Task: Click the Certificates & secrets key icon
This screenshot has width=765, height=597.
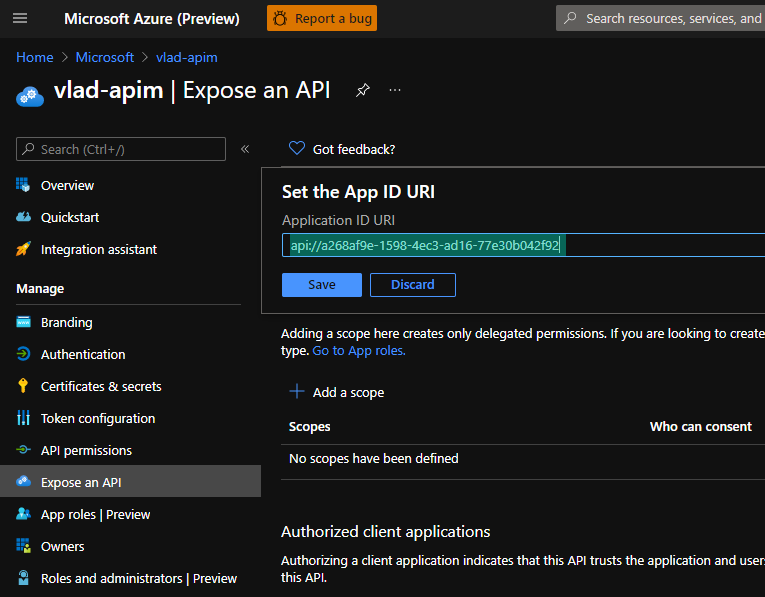Action: click(23, 386)
